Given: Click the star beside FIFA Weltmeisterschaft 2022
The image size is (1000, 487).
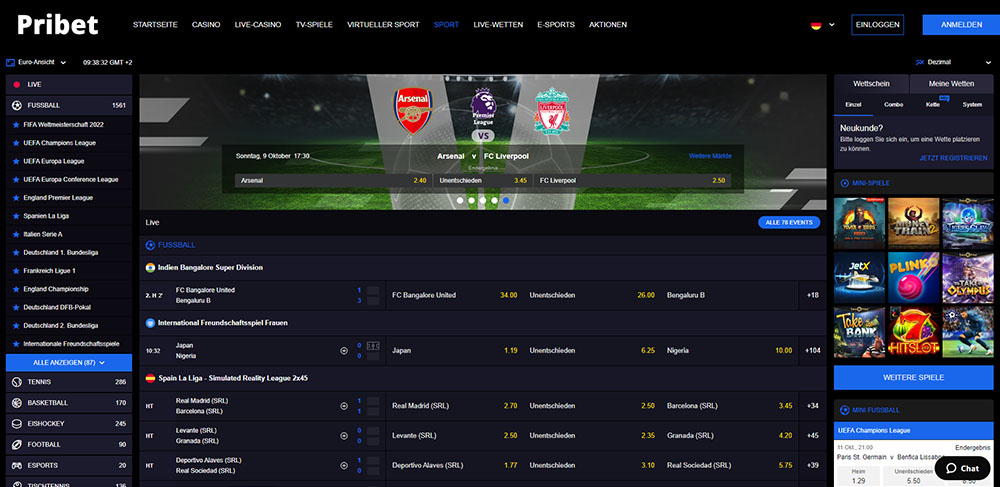Looking at the screenshot, I should pyautogui.click(x=16, y=124).
